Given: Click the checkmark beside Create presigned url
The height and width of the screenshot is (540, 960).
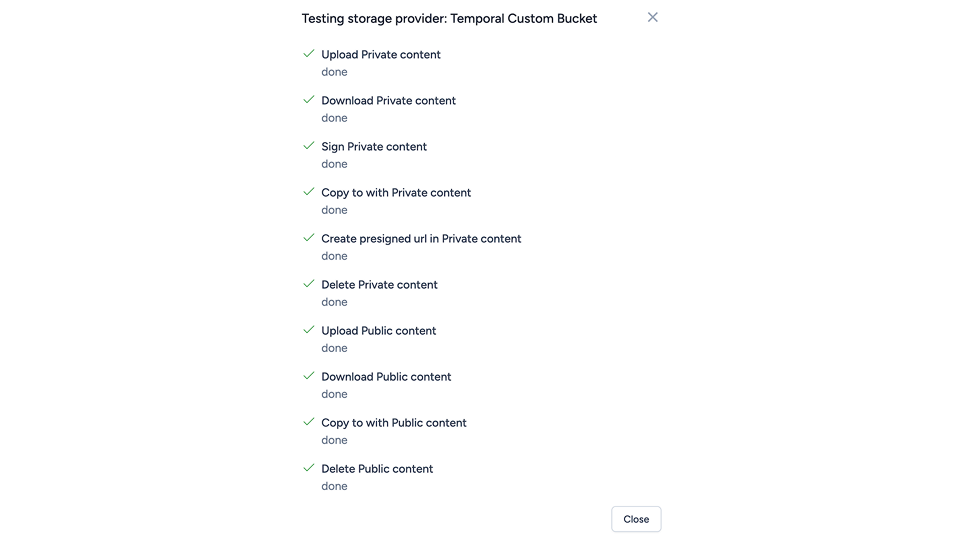Looking at the screenshot, I should 309,238.
